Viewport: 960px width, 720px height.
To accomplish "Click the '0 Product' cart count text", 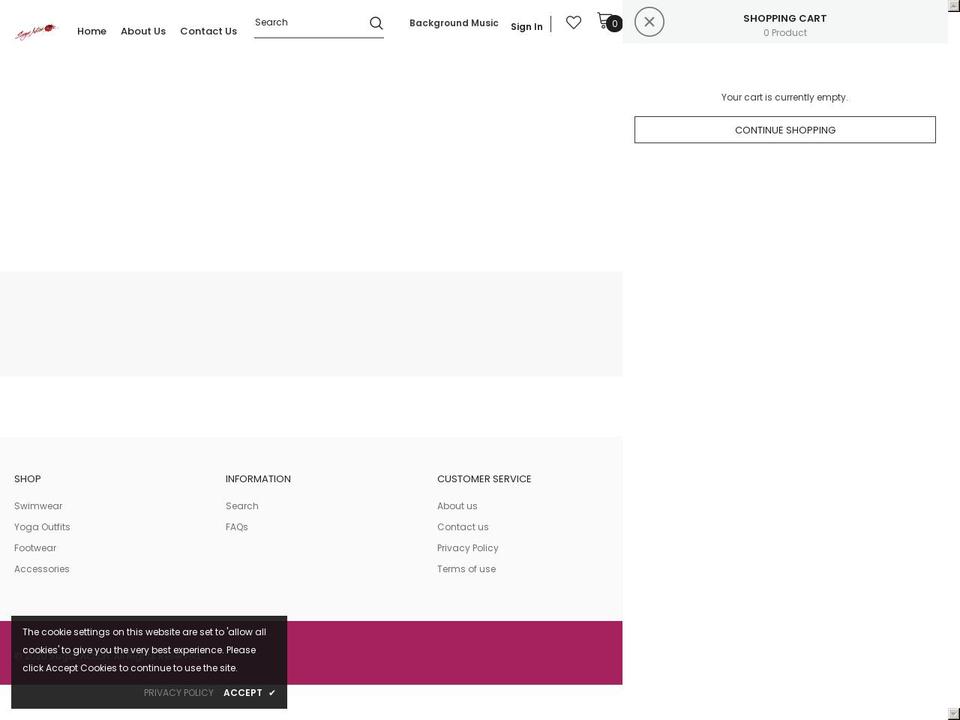I will [784, 33].
